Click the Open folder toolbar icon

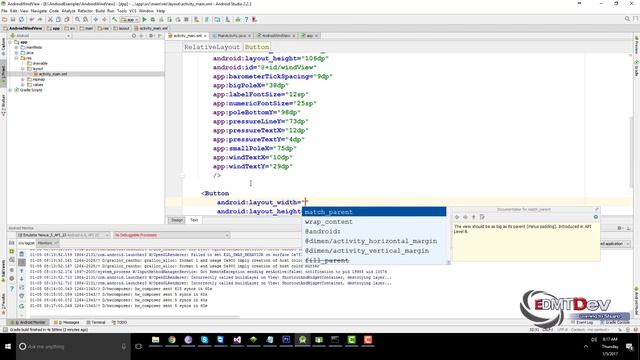(4, 20)
